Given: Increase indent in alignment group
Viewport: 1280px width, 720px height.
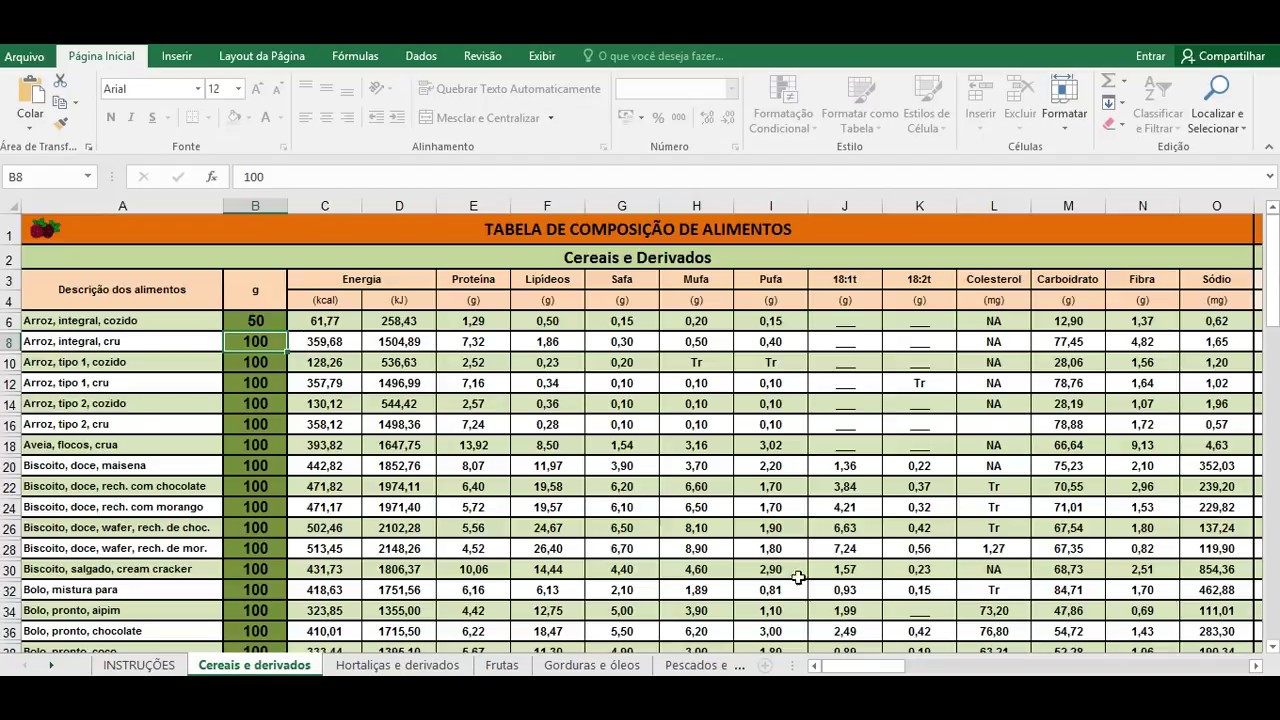Looking at the screenshot, I should tap(395, 118).
